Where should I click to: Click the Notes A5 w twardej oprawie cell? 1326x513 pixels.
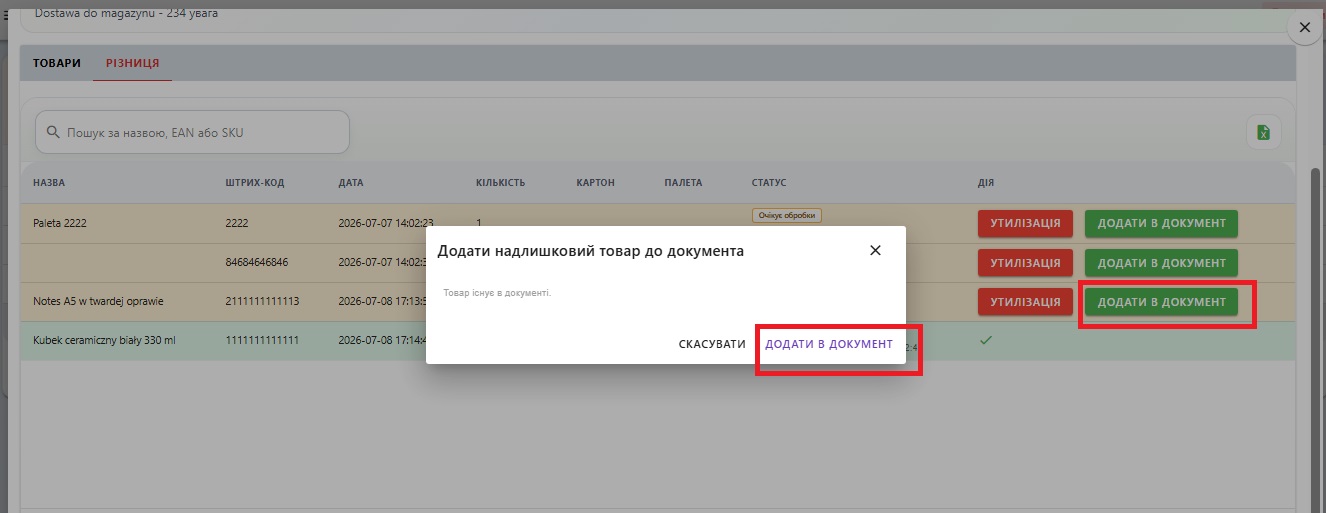[x=98, y=301]
